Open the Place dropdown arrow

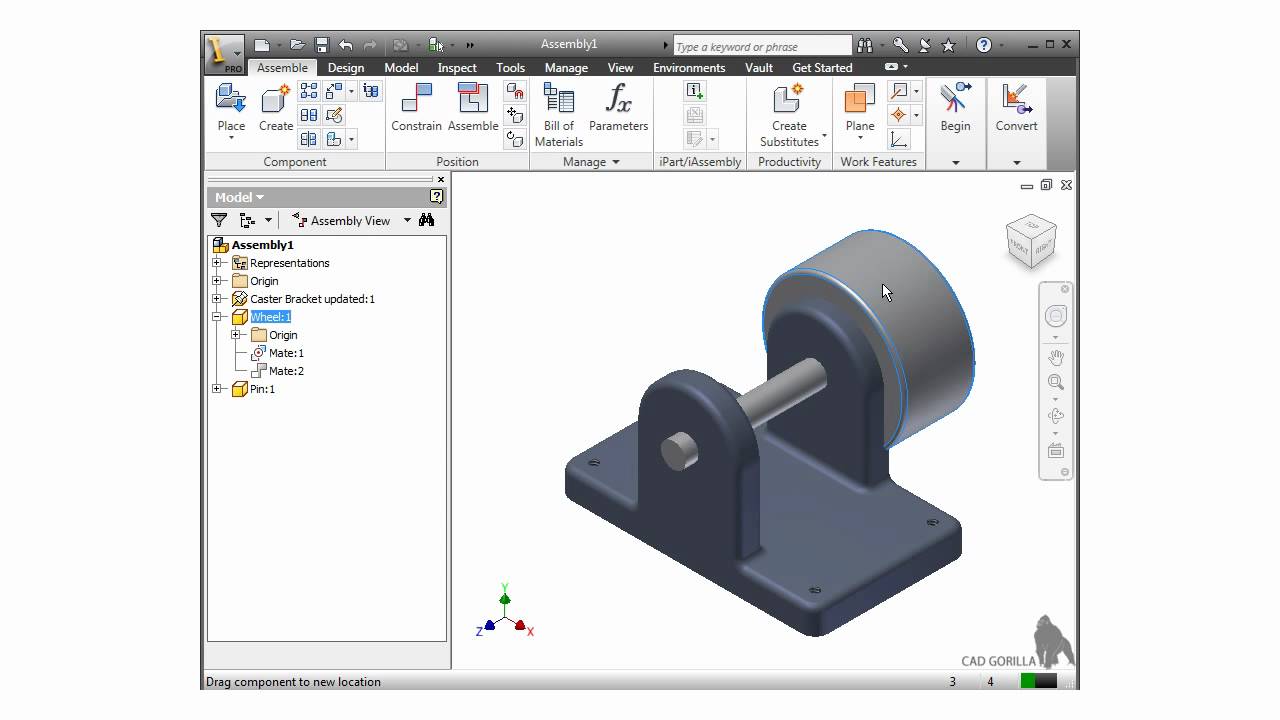[231, 138]
